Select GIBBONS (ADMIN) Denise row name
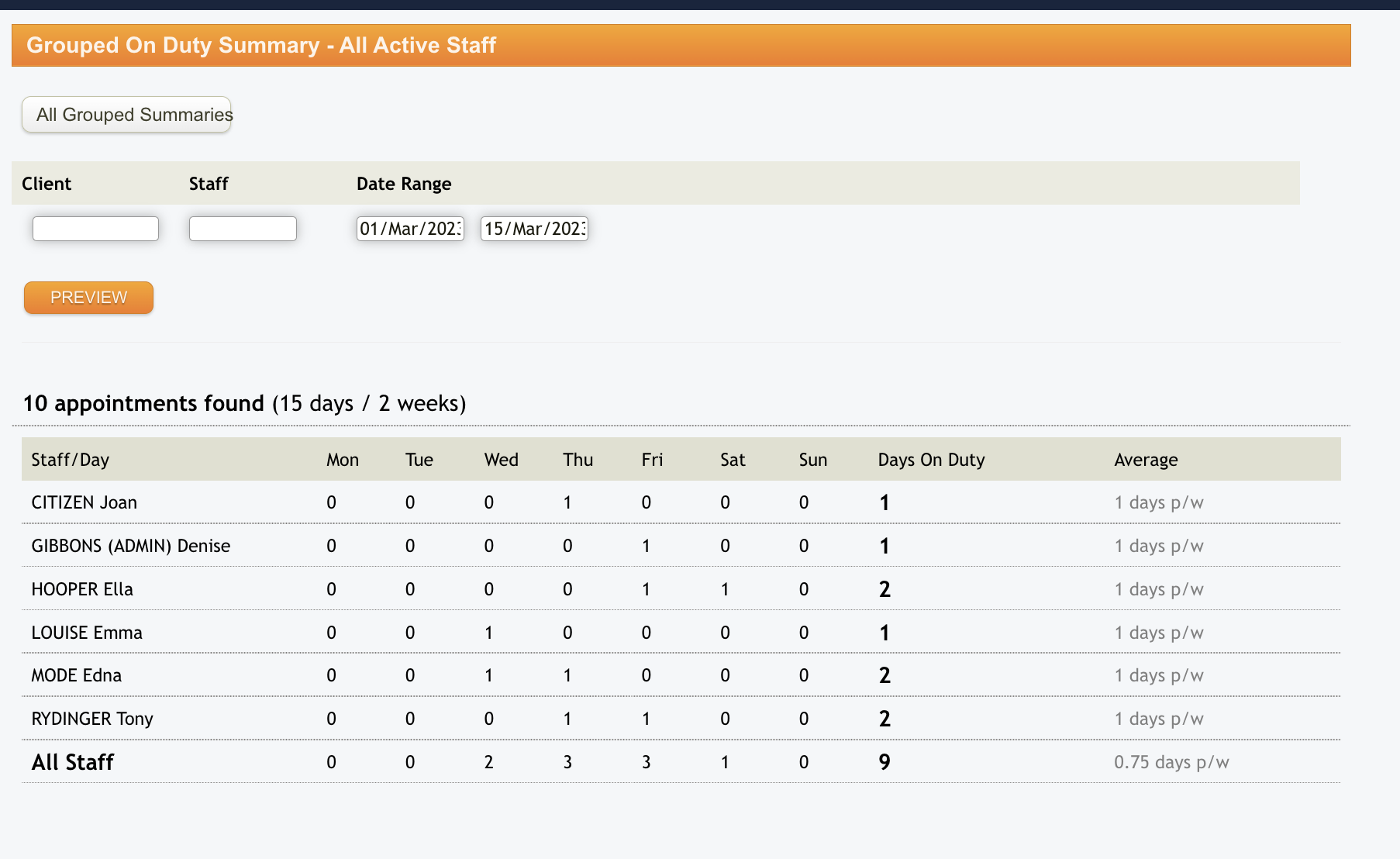The width and height of the screenshot is (1400, 859). click(x=130, y=546)
